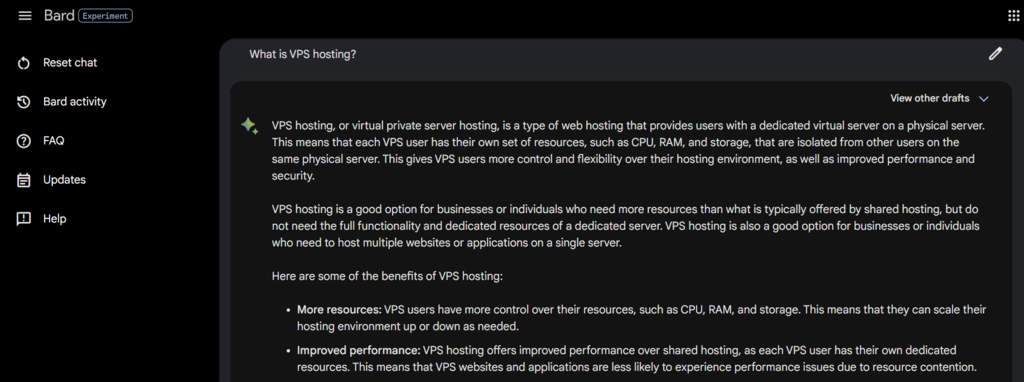Screen dimensions: 1024x382
Task: Click the 'What is VPS hosting?' prompt text
Action: pos(302,55)
